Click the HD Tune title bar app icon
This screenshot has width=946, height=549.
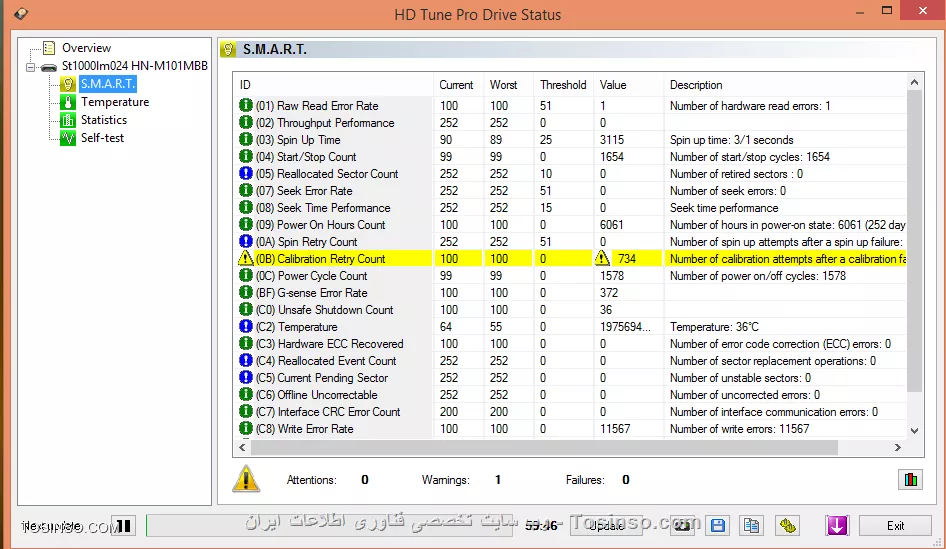[x=21, y=13]
